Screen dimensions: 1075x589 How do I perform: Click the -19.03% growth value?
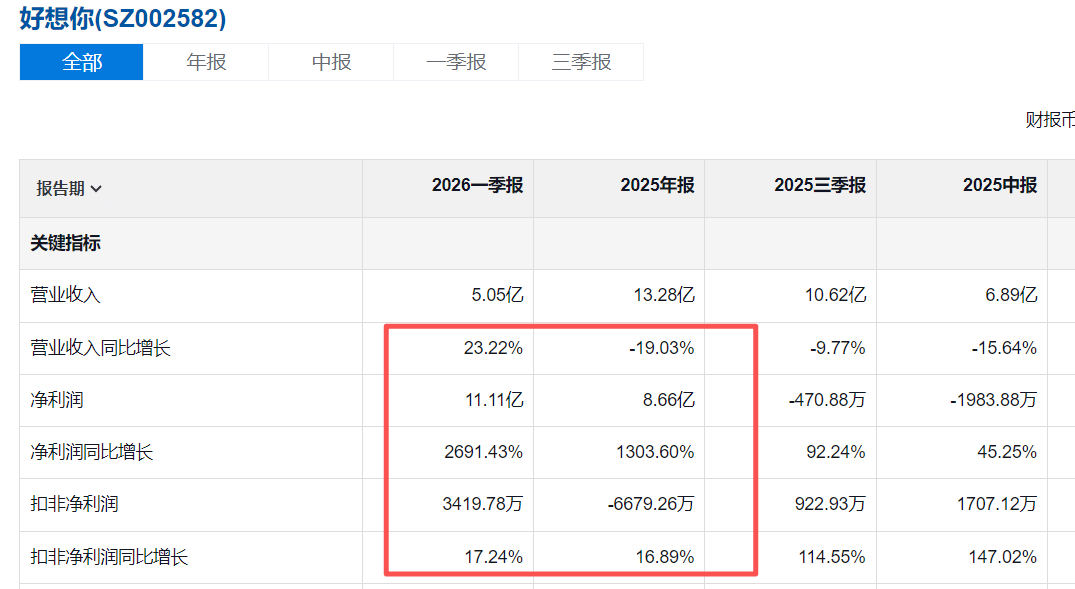[662, 348]
